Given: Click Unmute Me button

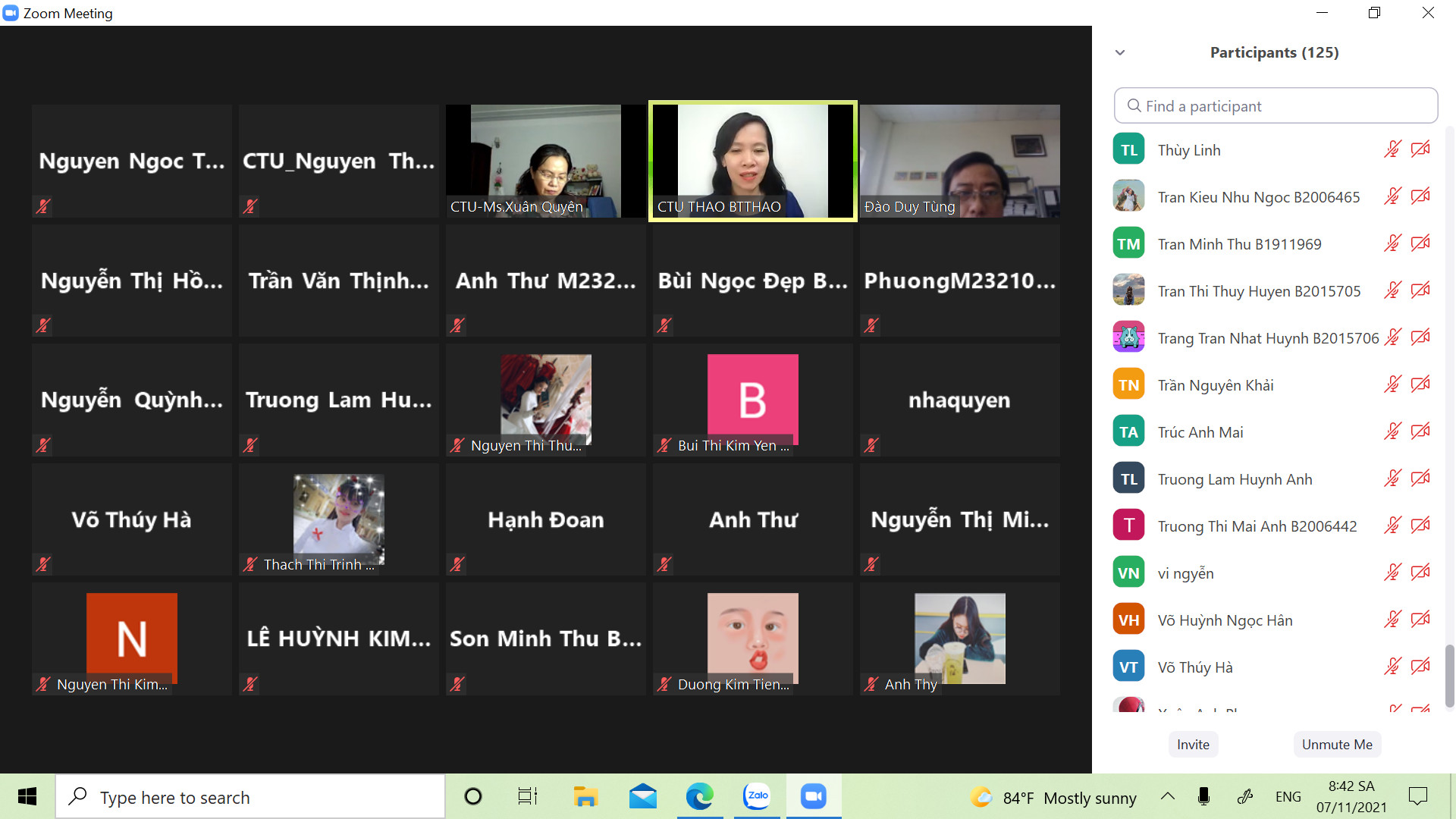Looking at the screenshot, I should tap(1336, 745).
